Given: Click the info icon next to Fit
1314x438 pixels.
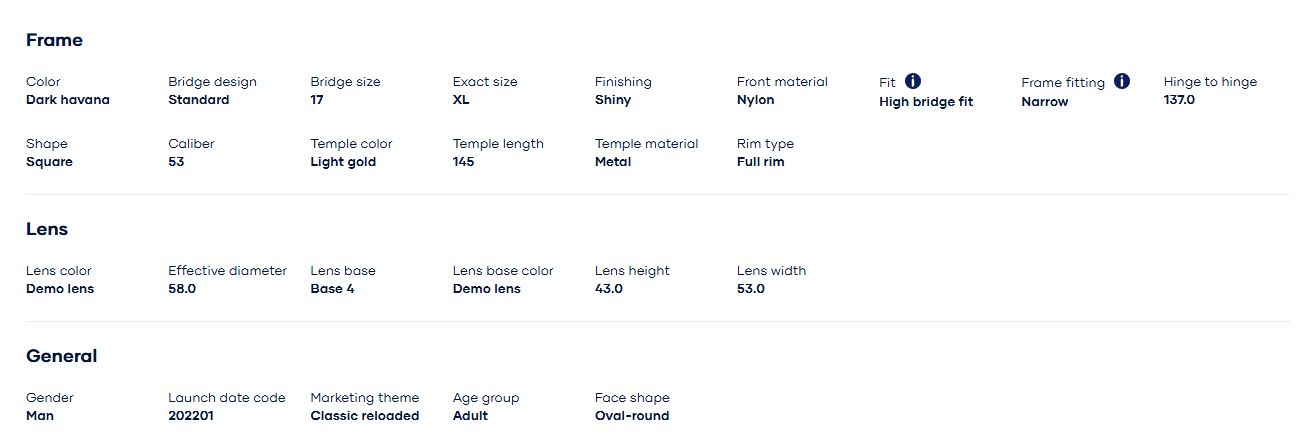Looking at the screenshot, I should 913,81.
